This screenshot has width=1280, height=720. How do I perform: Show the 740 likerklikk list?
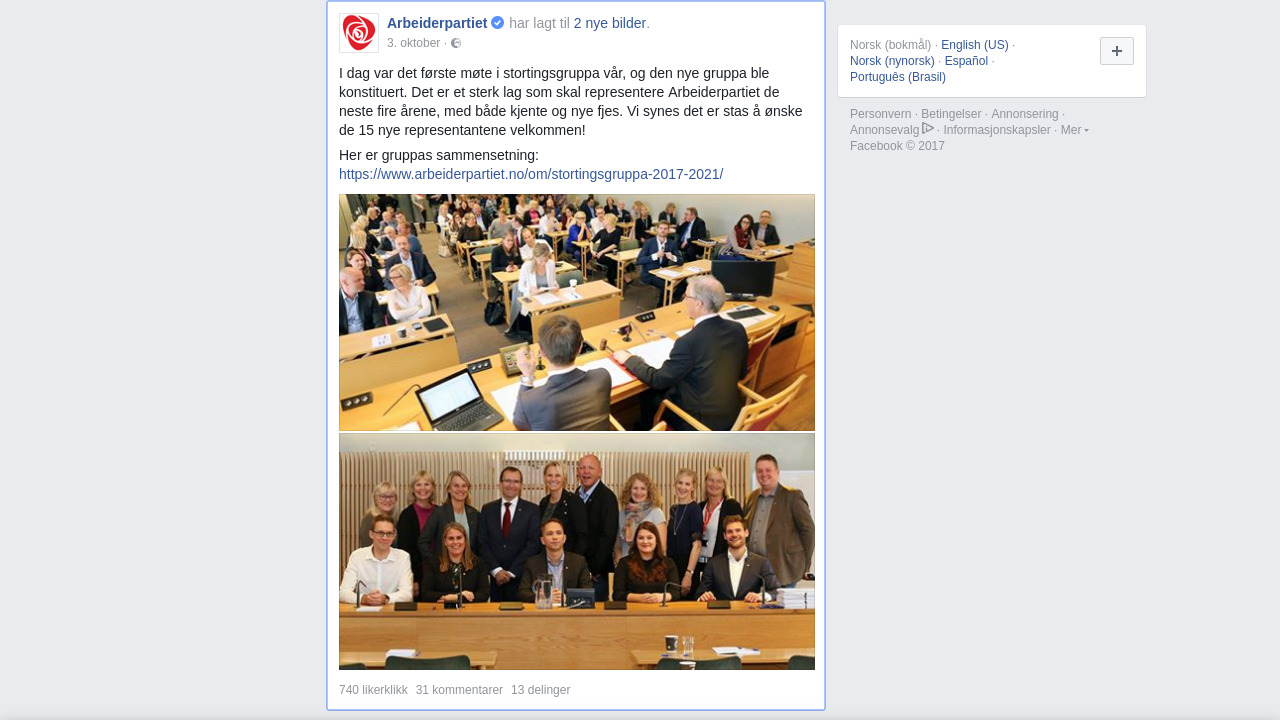[373, 690]
